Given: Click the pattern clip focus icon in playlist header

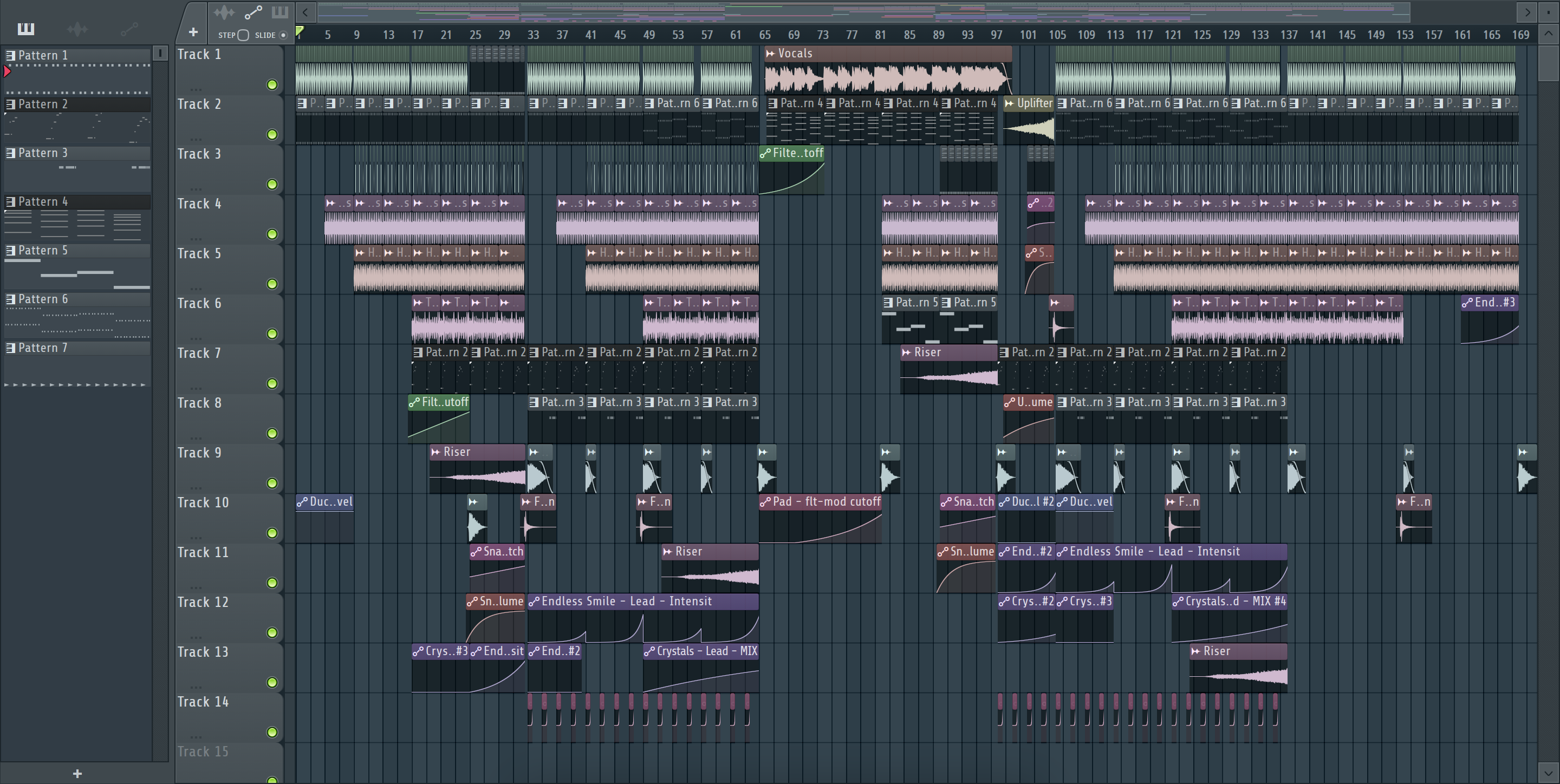Looking at the screenshot, I should pos(280,12).
